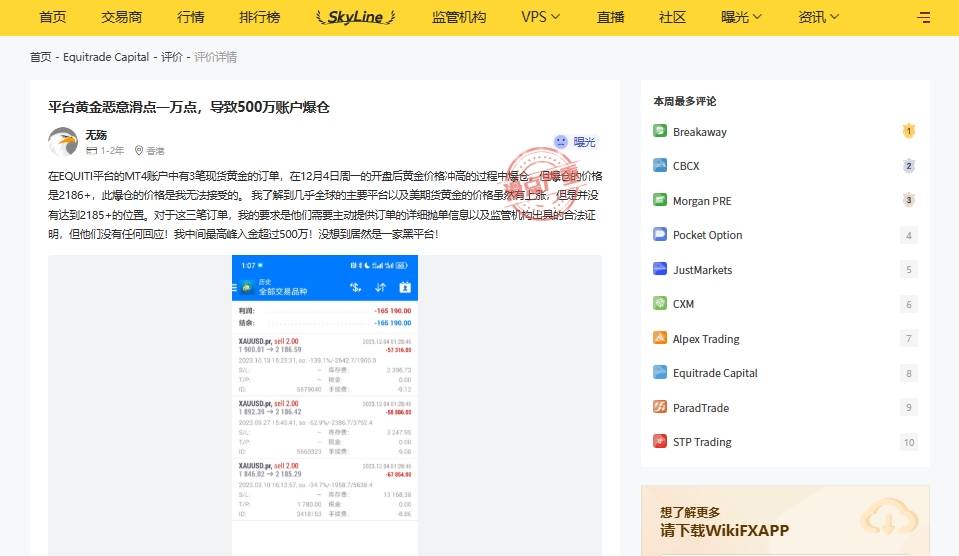Click the ParadTrade logo icon
959x556 pixels.
click(660, 407)
